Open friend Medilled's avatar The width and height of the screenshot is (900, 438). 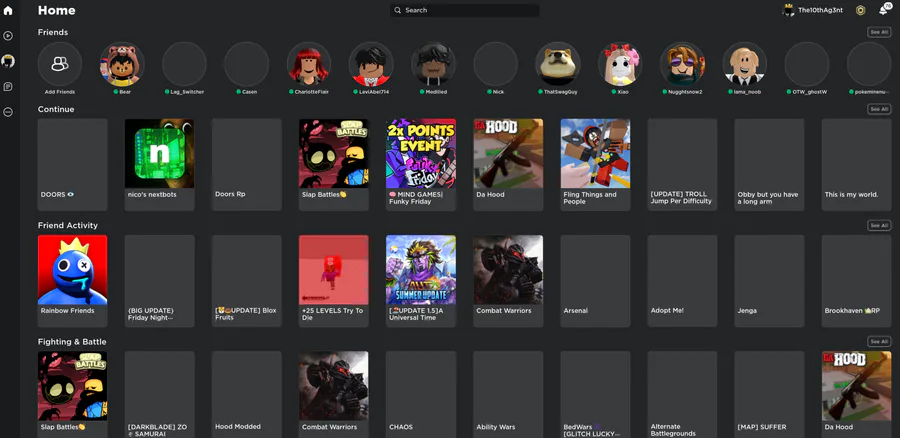pyautogui.click(x=433, y=64)
